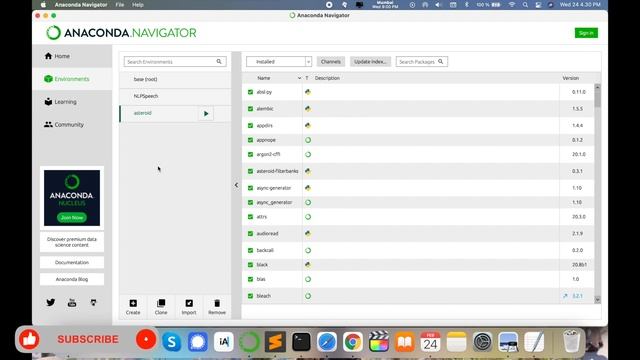
Task: Select the NLPSpeech environment
Action: [175, 96]
